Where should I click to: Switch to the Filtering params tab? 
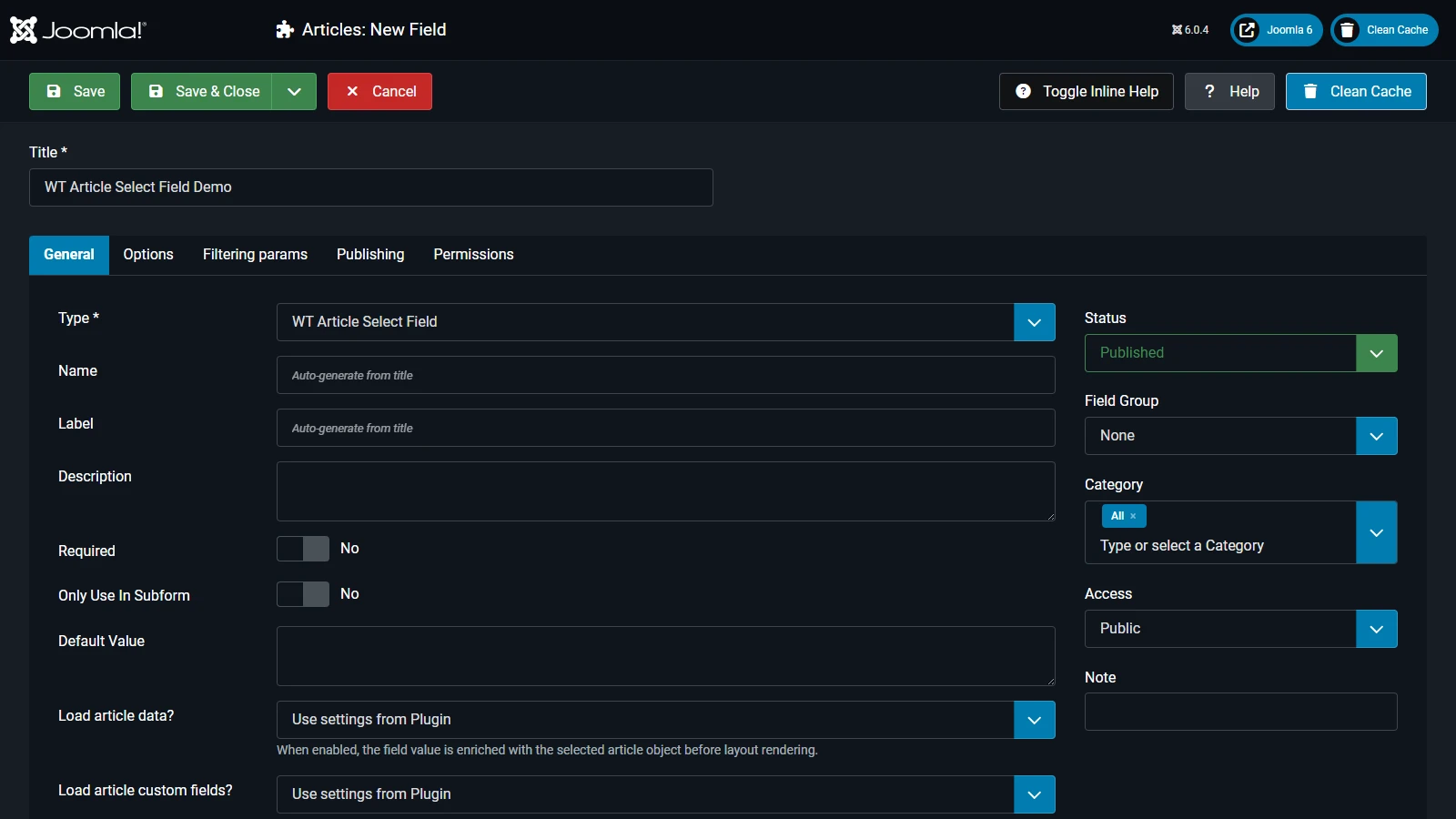pos(255,255)
